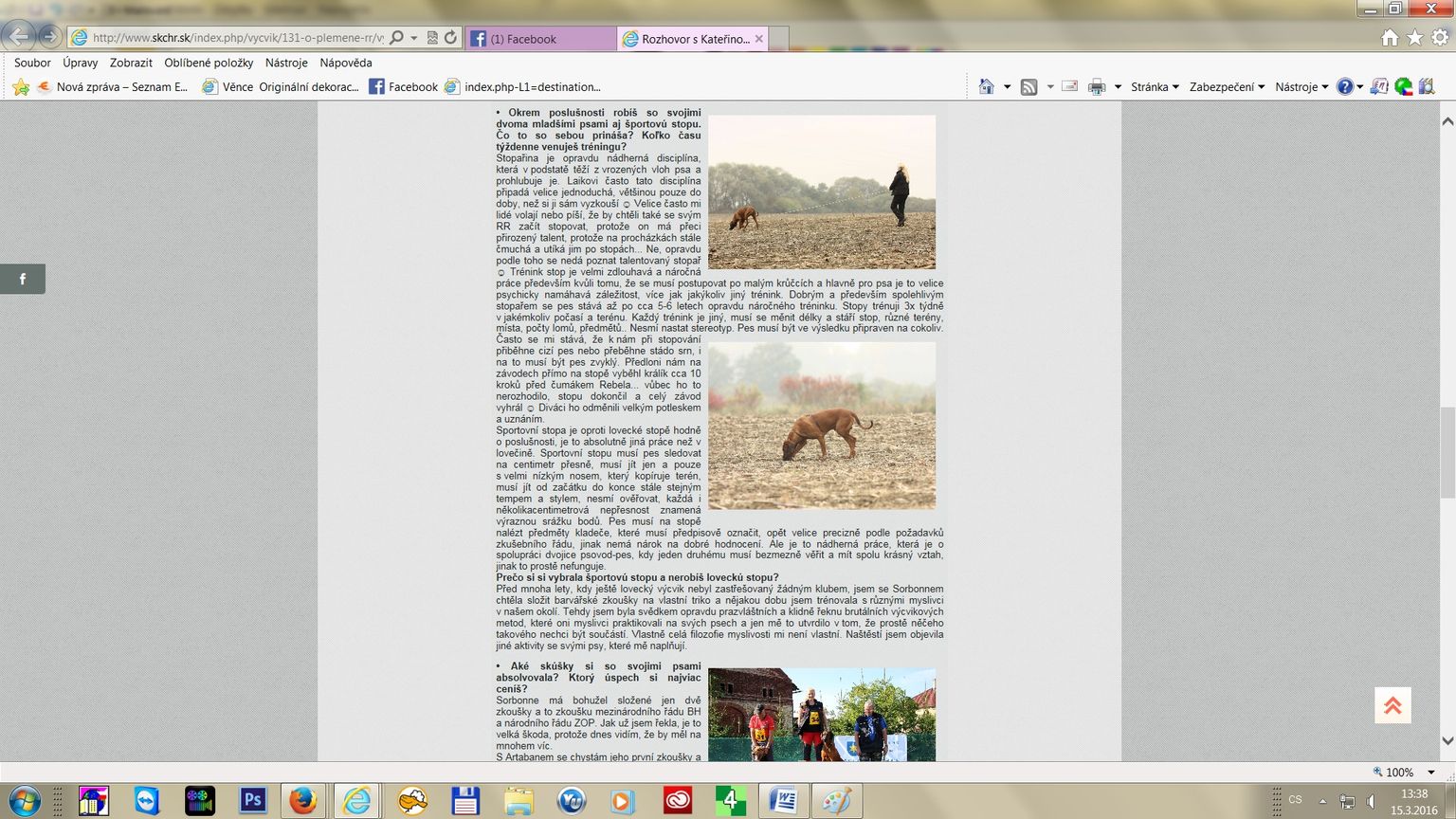Click the top-right Home icon
Screen dimensions: 1456x819
click(x=1390, y=38)
